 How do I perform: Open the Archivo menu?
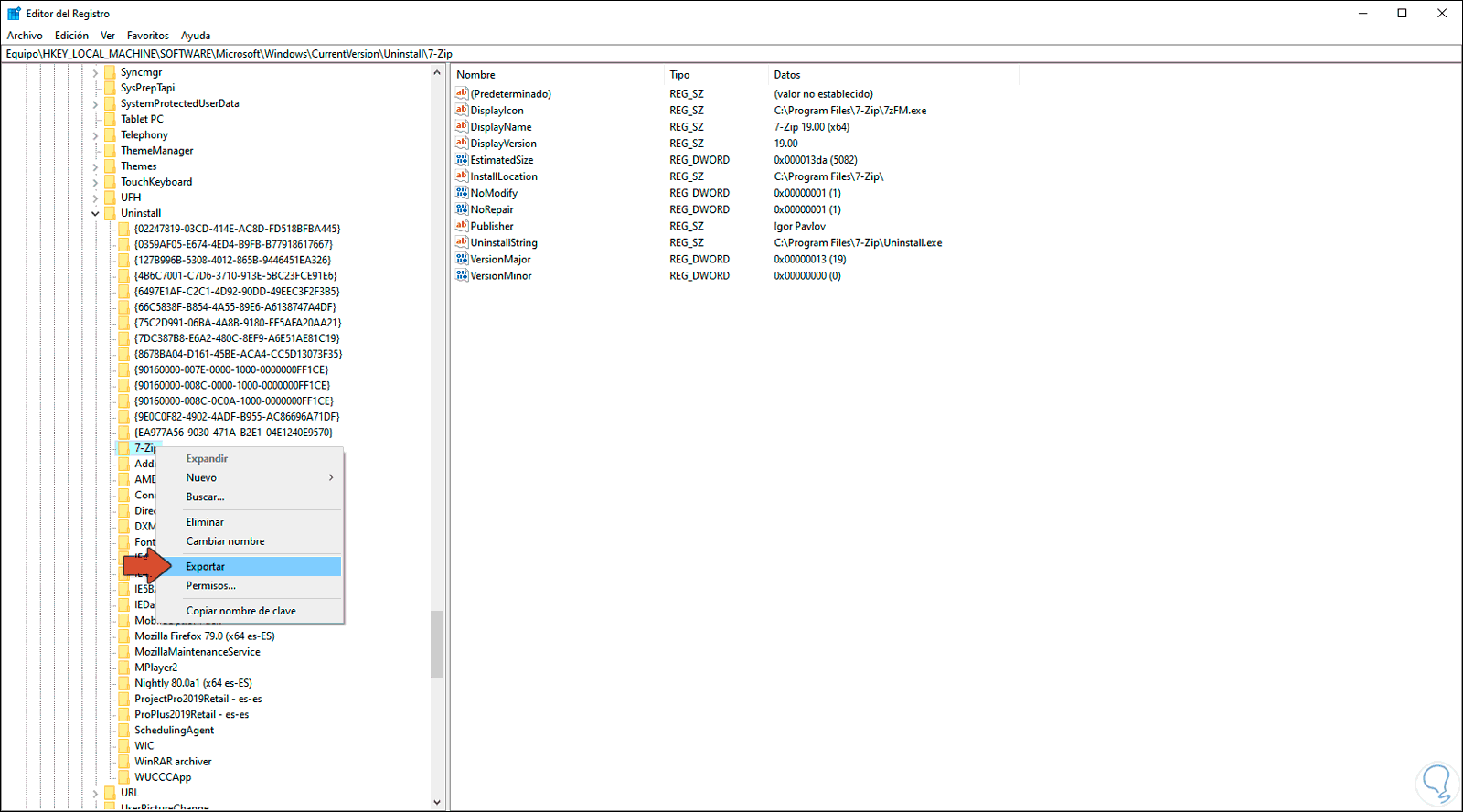coord(25,36)
